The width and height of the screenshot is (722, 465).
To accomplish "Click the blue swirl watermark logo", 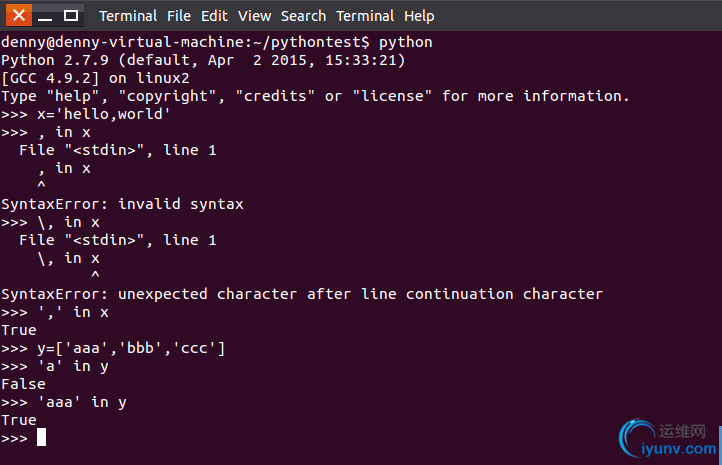I will 636,437.
